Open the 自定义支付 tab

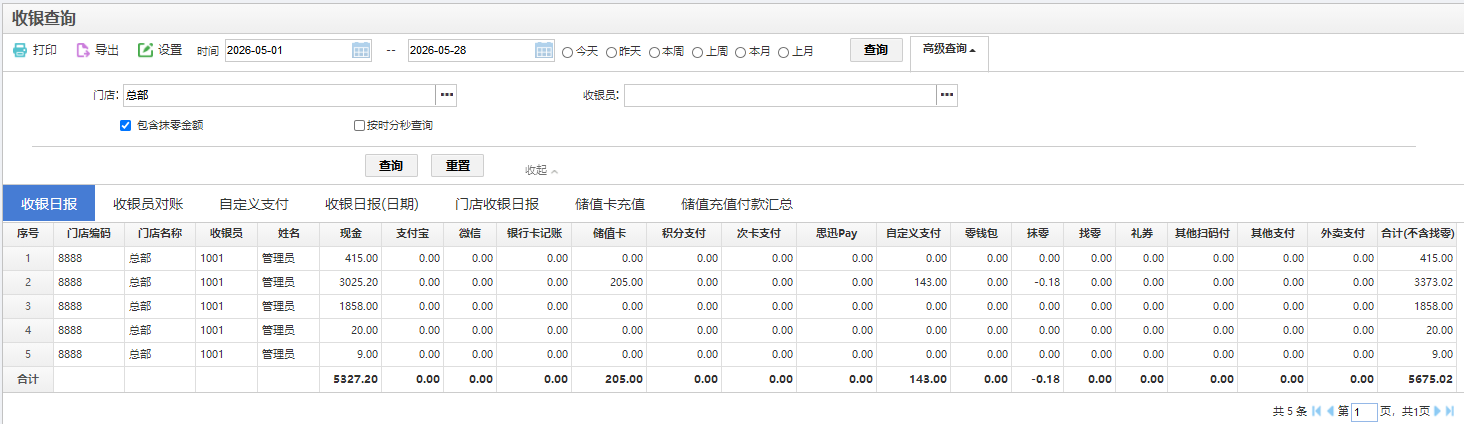pyautogui.click(x=254, y=204)
